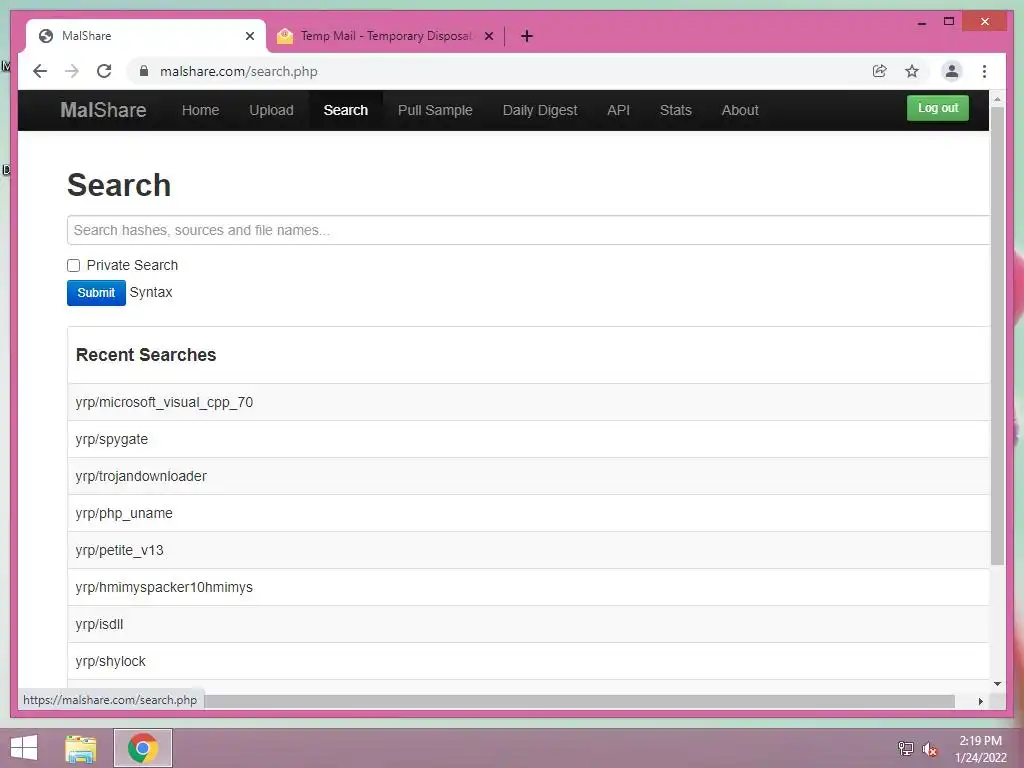Click recent search yrp/hmimyspacker10hmimys
Viewport: 1024px width, 768px height.
coord(164,587)
